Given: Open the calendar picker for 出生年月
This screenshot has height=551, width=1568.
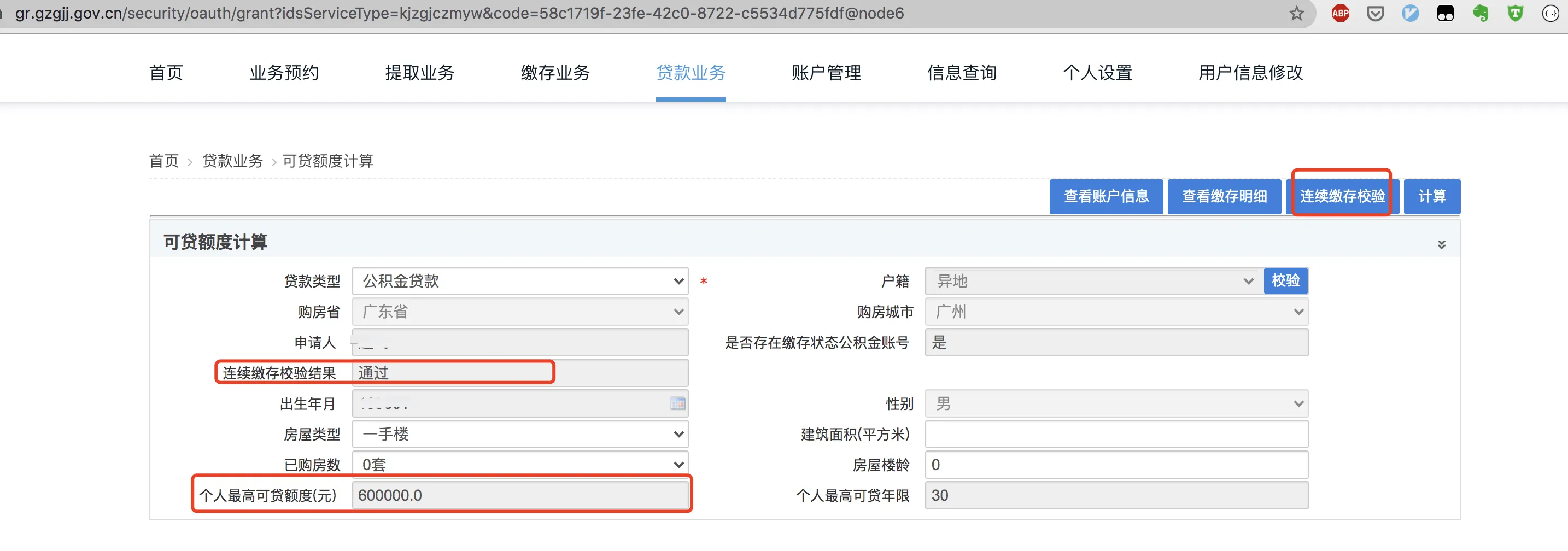Looking at the screenshot, I should pyautogui.click(x=677, y=403).
